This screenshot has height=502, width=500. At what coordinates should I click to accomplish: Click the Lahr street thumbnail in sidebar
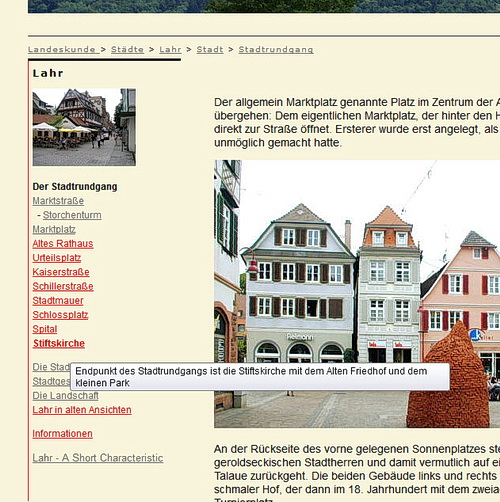click(84, 127)
